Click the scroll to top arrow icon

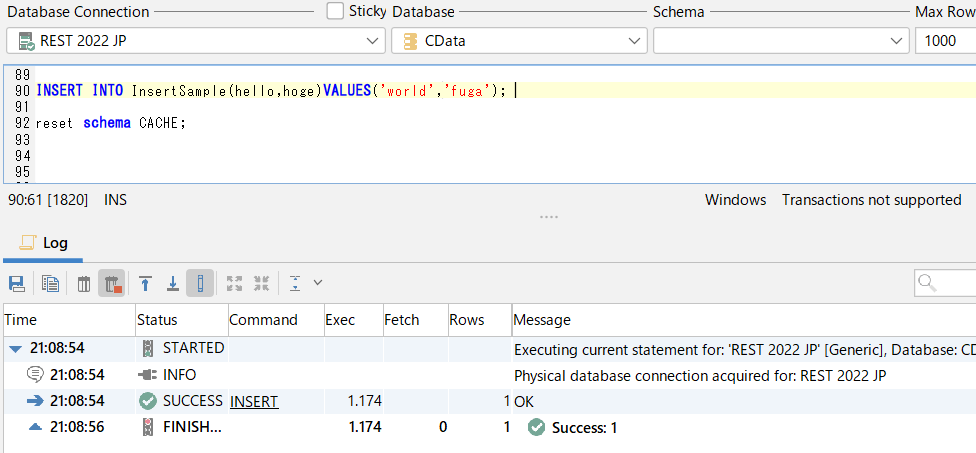[x=145, y=284]
